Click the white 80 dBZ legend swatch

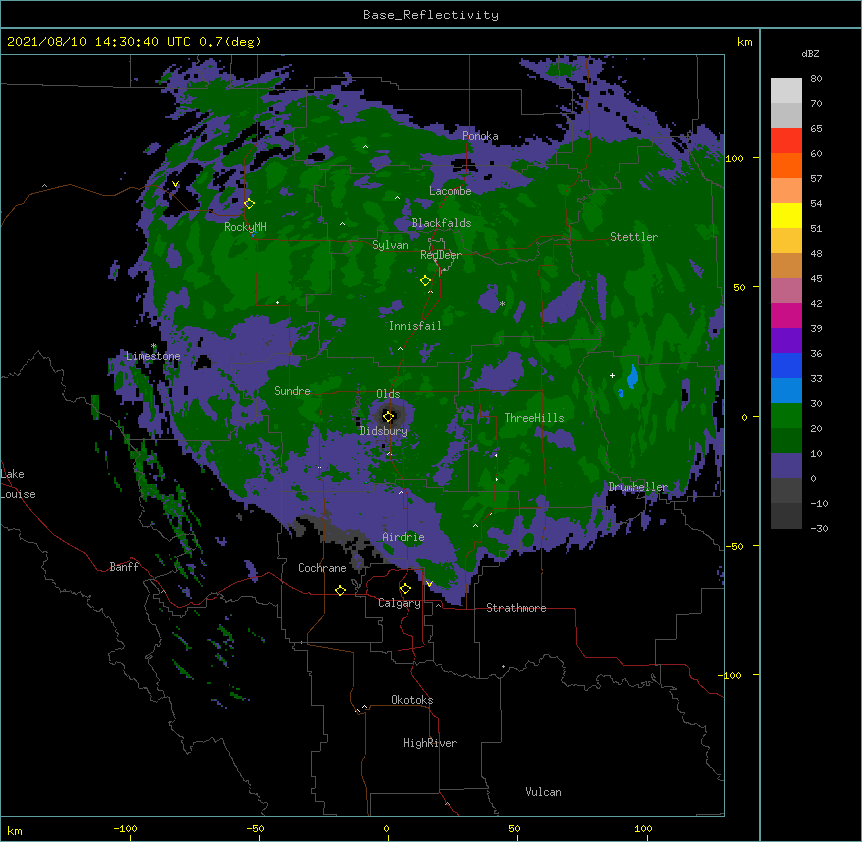tap(786, 91)
